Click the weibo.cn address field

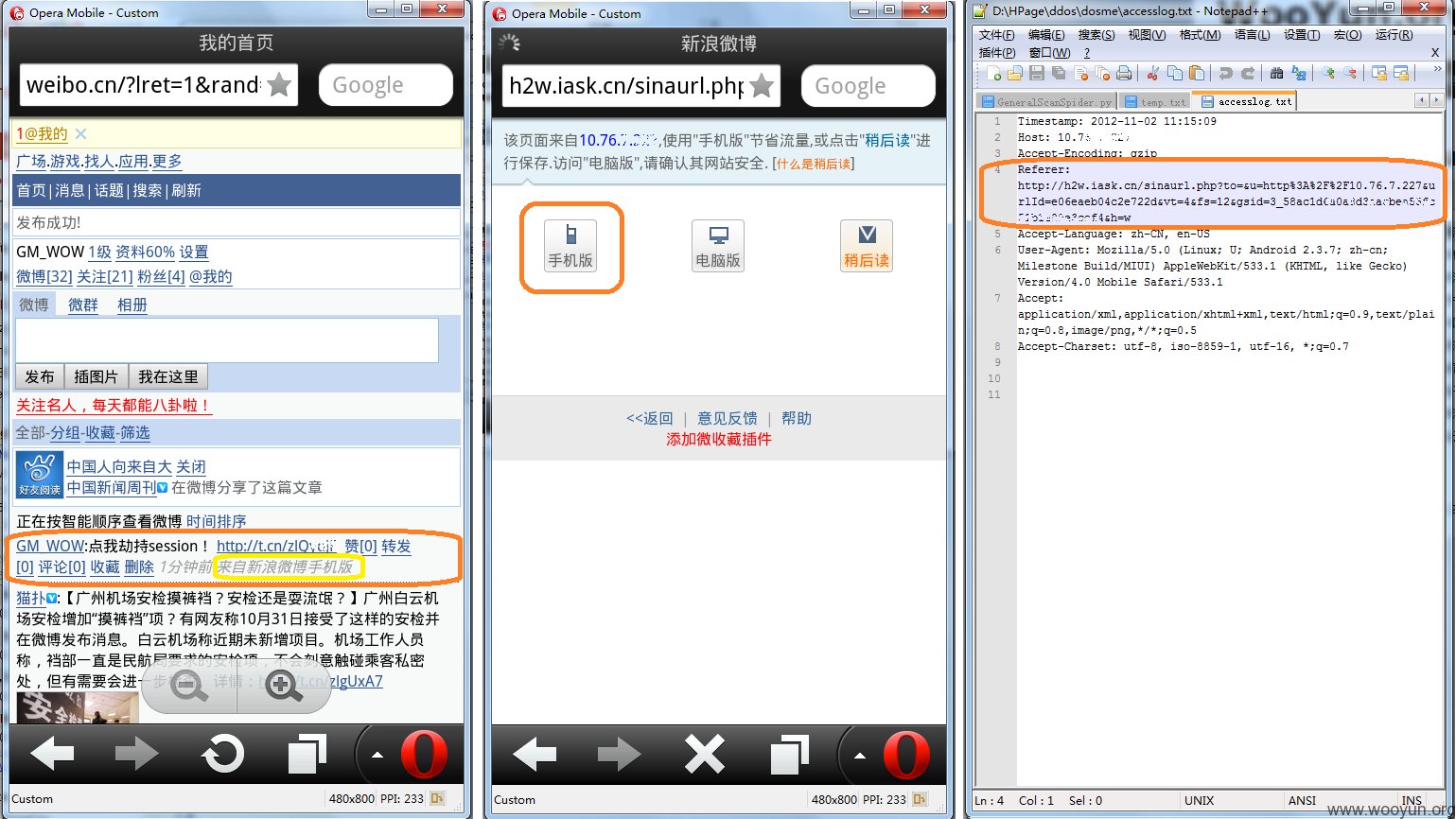[142, 85]
